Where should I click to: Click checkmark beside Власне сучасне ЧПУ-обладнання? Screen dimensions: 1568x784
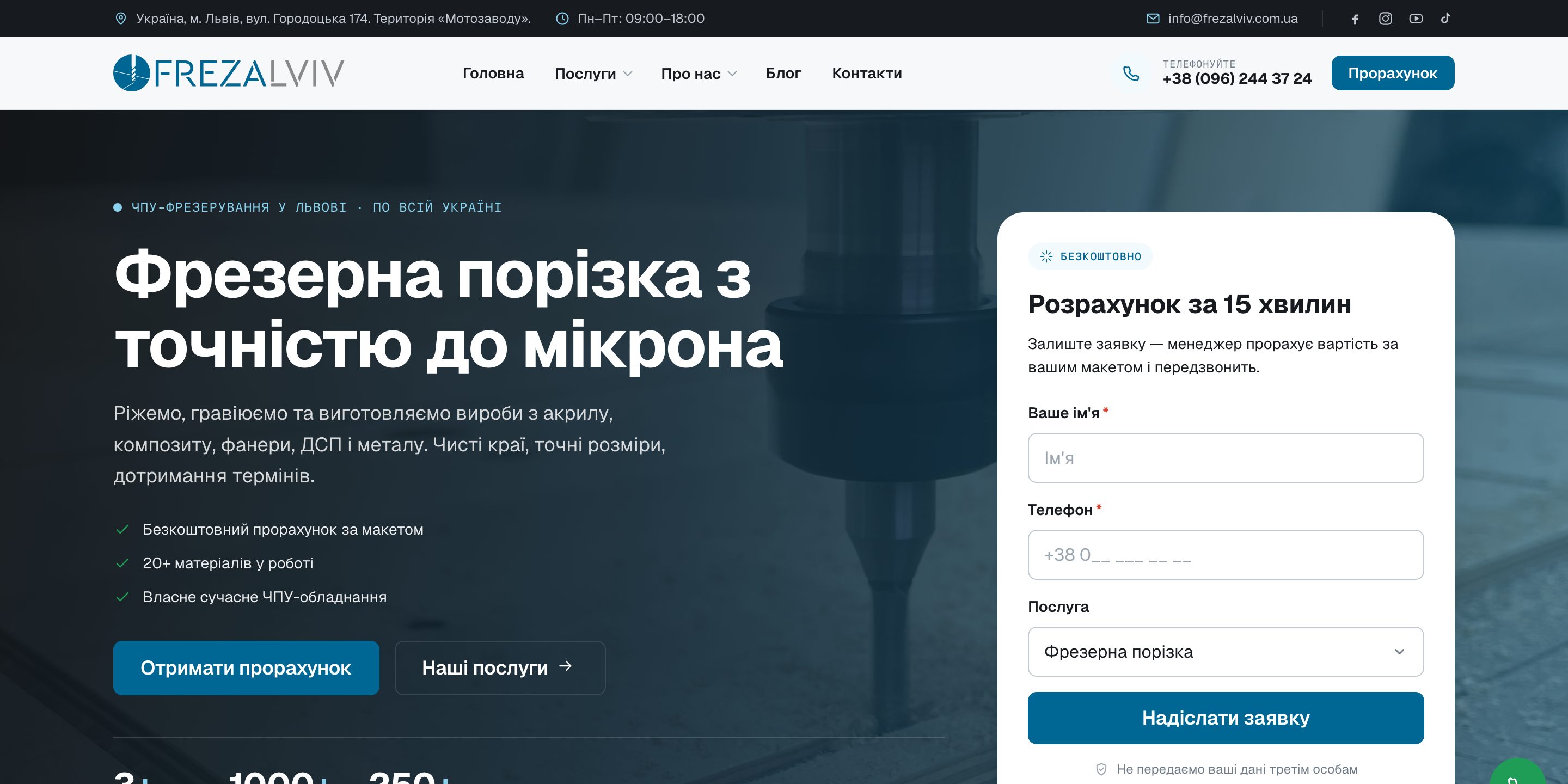tap(122, 597)
